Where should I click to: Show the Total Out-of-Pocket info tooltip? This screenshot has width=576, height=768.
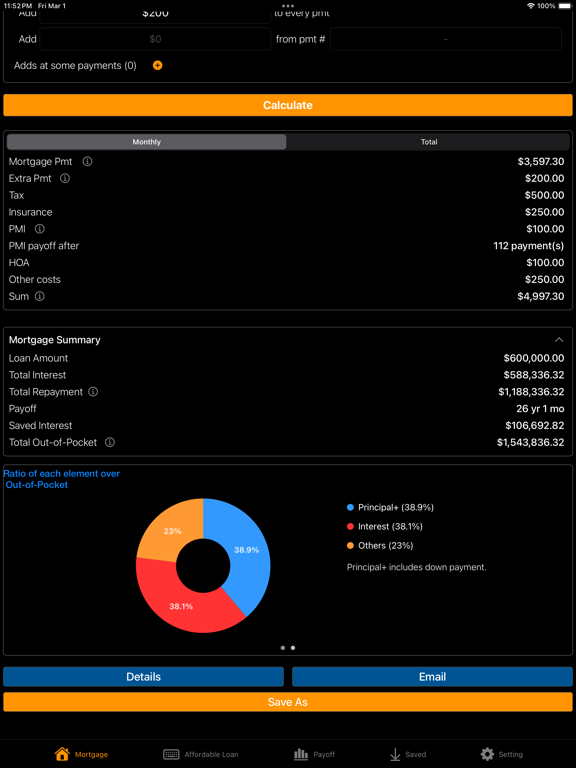pos(110,442)
